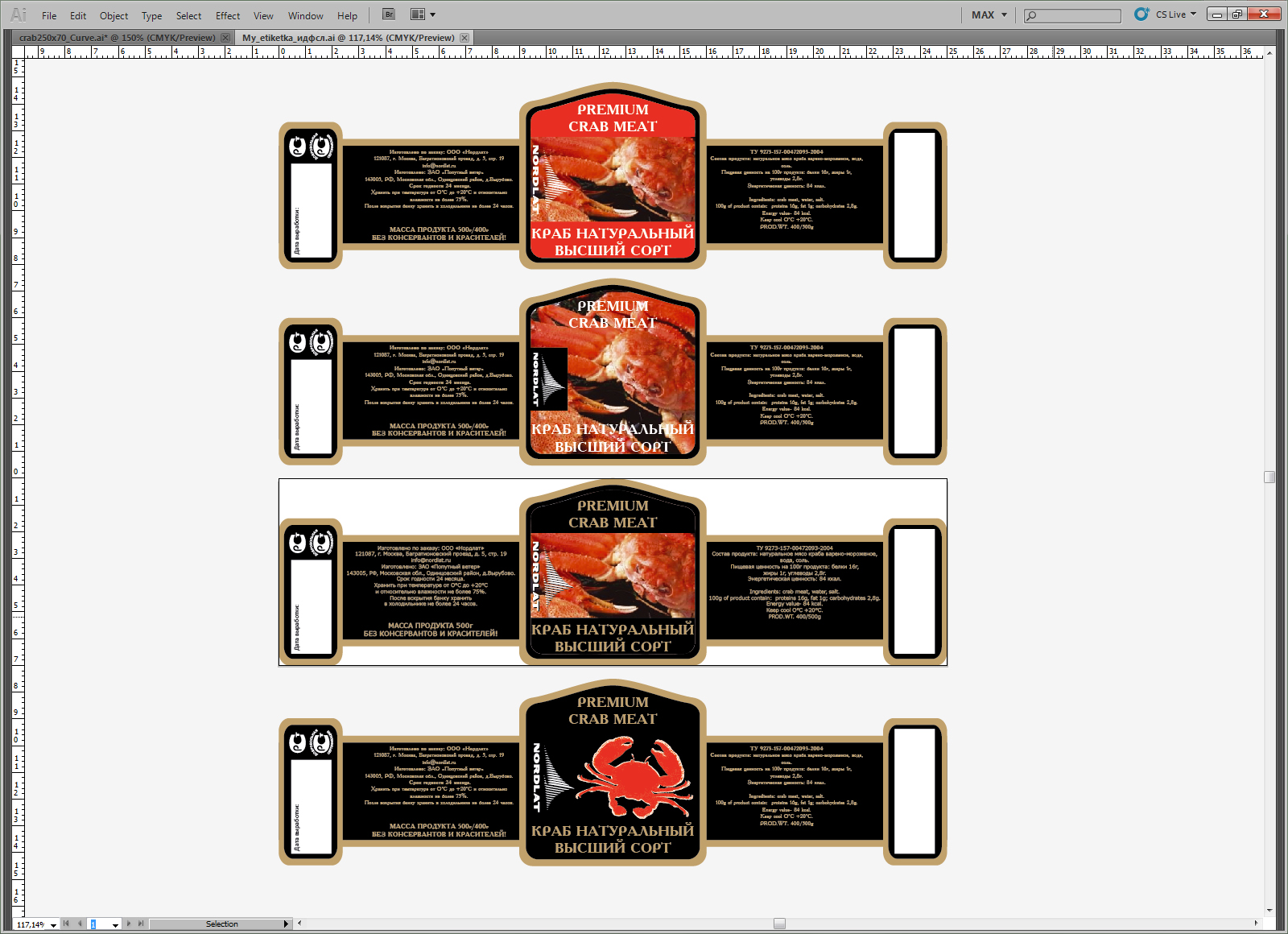Image resolution: width=1288 pixels, height=934 pixels.
Task: Close the crab250x70_Curve.ai document tab
Action: 225,38
